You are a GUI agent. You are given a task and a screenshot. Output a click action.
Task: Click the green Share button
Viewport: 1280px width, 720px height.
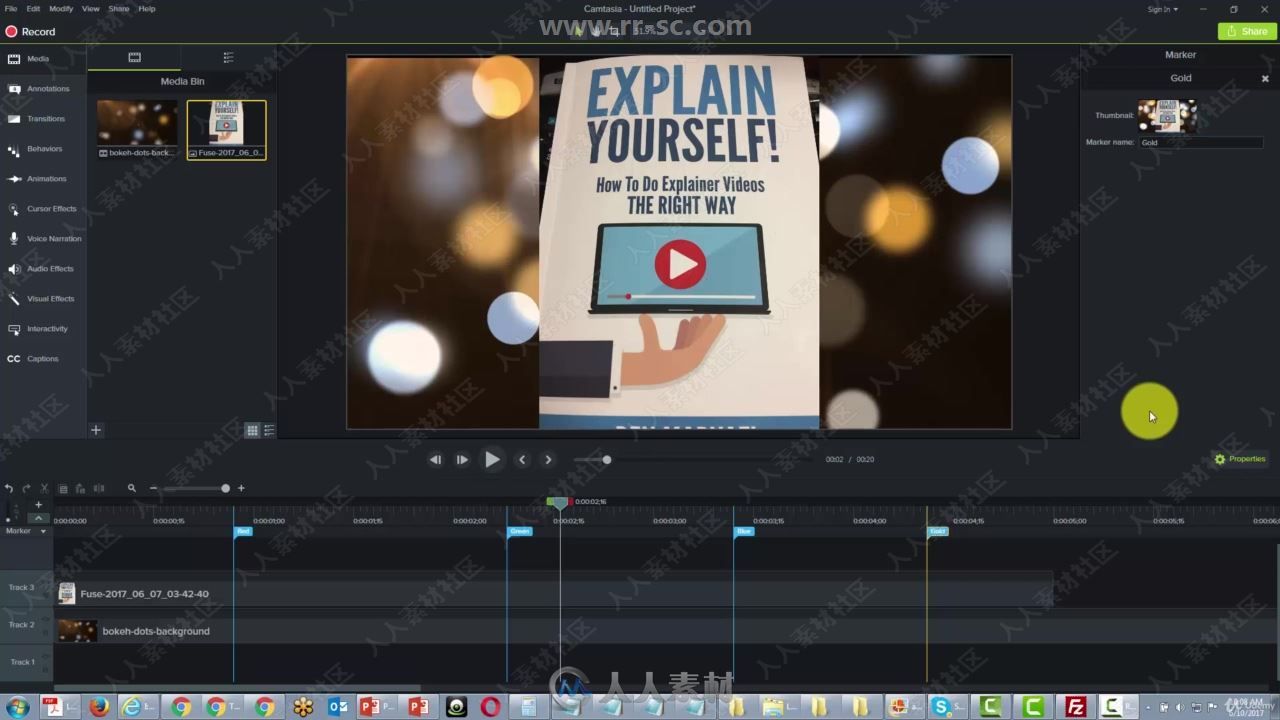pyautogui.click(x=1245, y=31)
